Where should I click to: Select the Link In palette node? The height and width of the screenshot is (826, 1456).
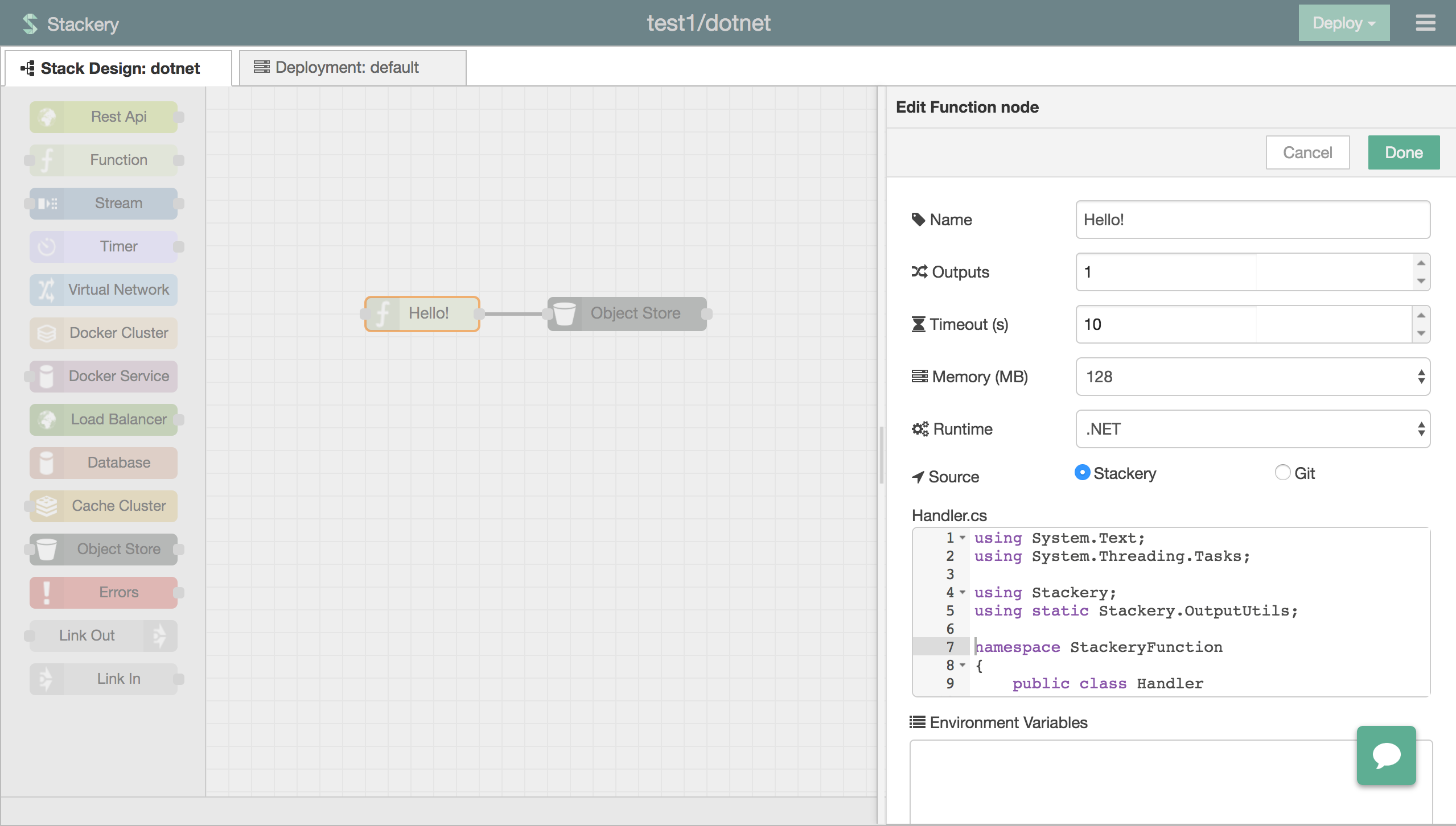tap(104, 679)
